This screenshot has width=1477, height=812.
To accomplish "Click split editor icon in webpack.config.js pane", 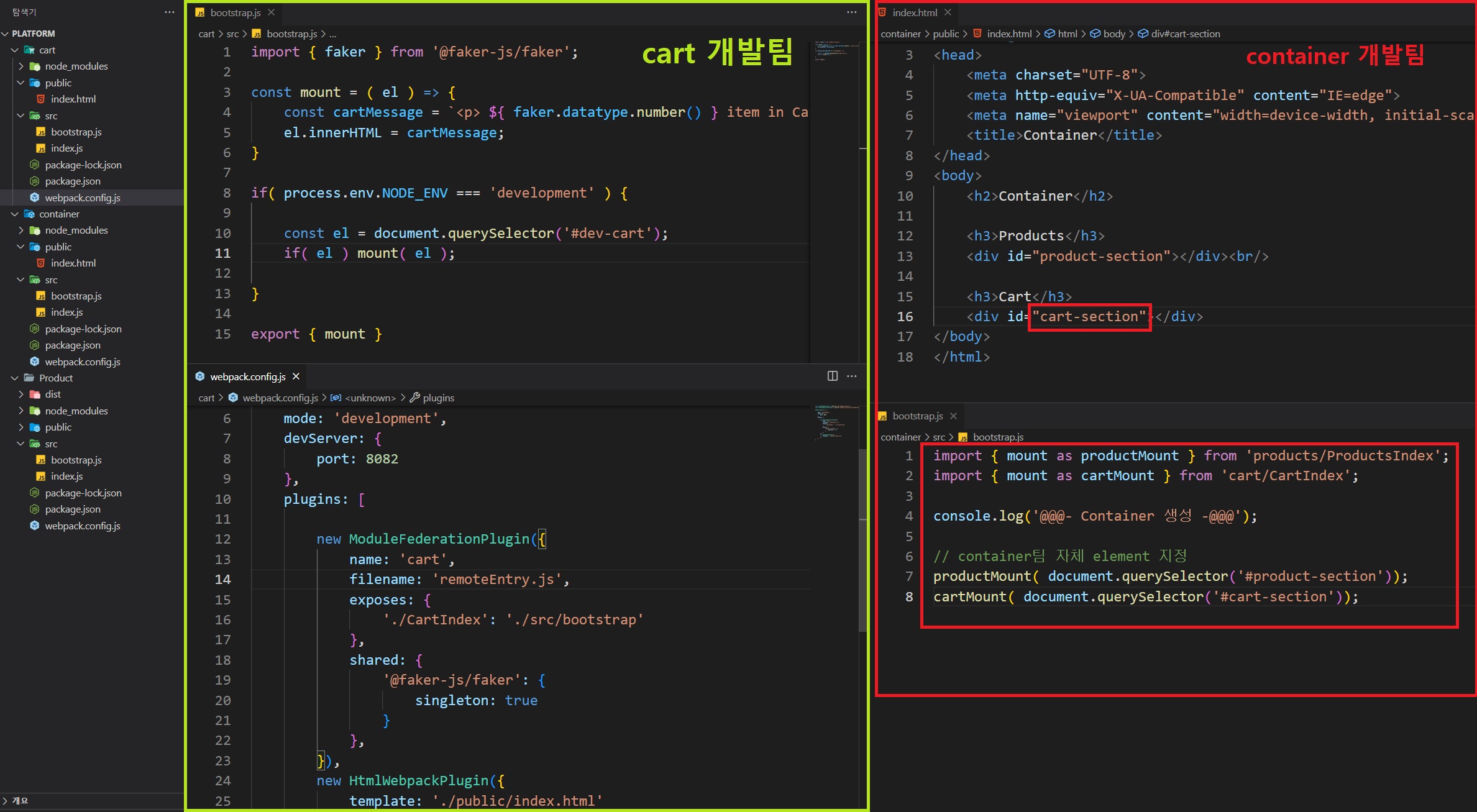I will (832, 376).
